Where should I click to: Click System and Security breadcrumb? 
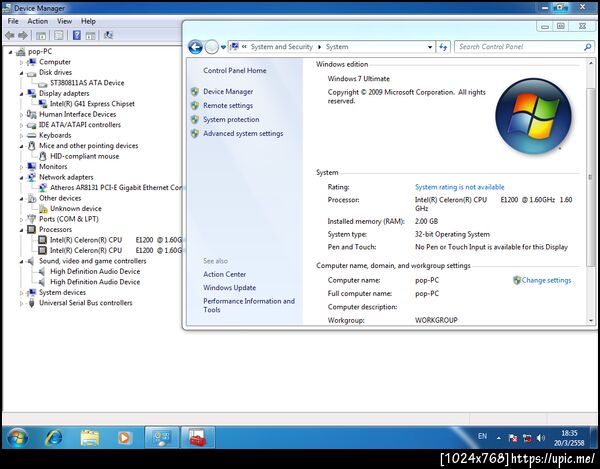282,47
